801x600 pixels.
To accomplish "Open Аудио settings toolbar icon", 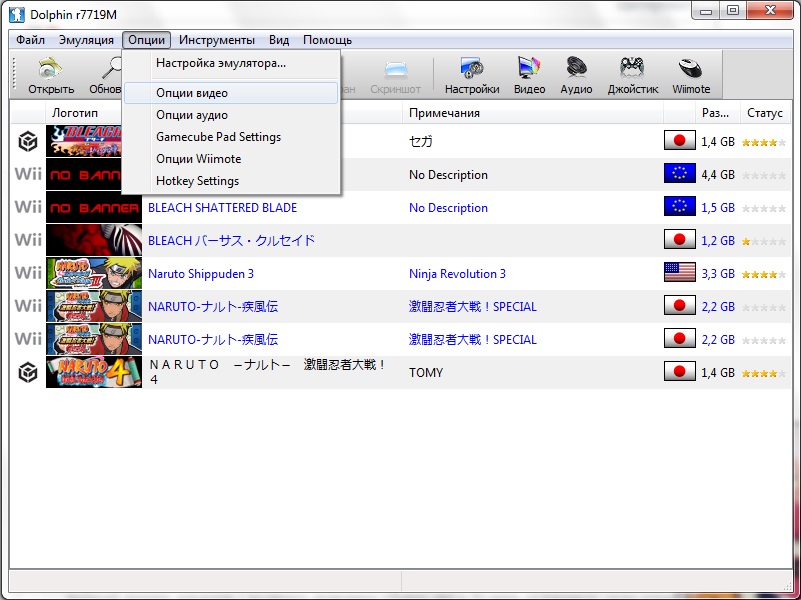I will tap(576, 75).
